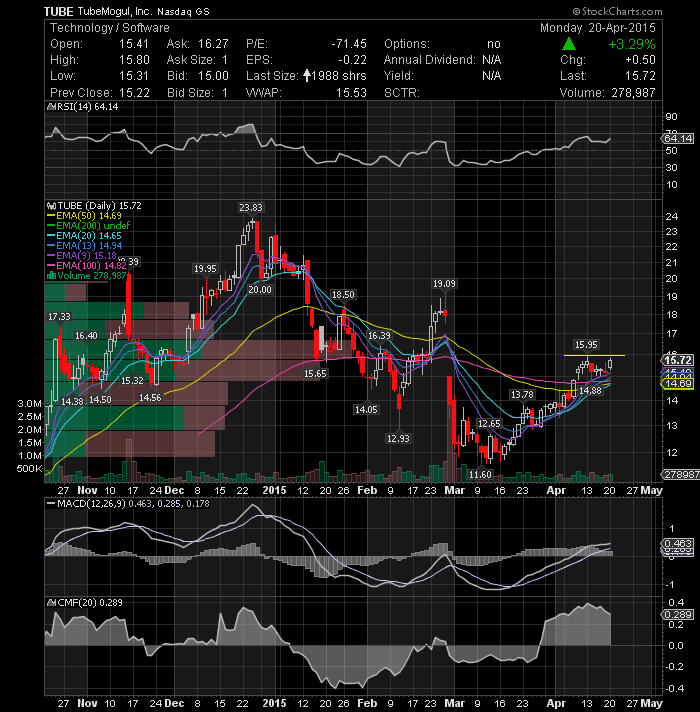Screen dimensions: 700x712
Task: Click the EMA(9) 15.18 purple legend entry
Action: [82, 256]
